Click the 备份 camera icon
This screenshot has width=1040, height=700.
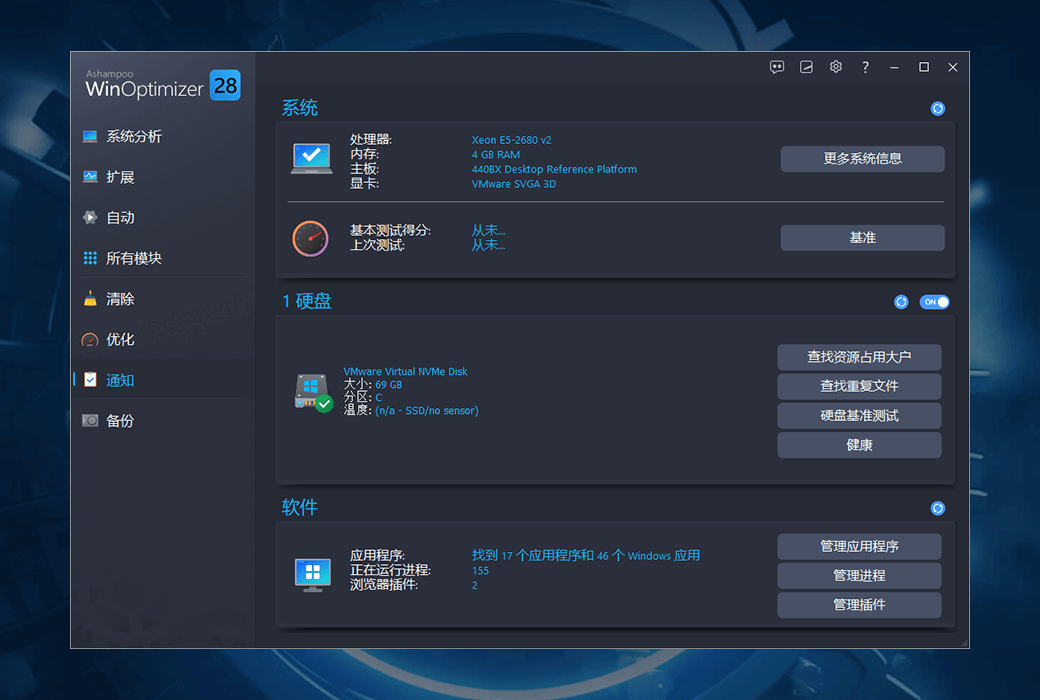[x=90, y=421]
